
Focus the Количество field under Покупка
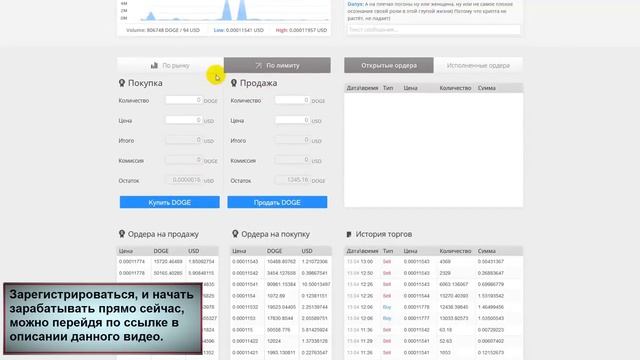(184, 100)
